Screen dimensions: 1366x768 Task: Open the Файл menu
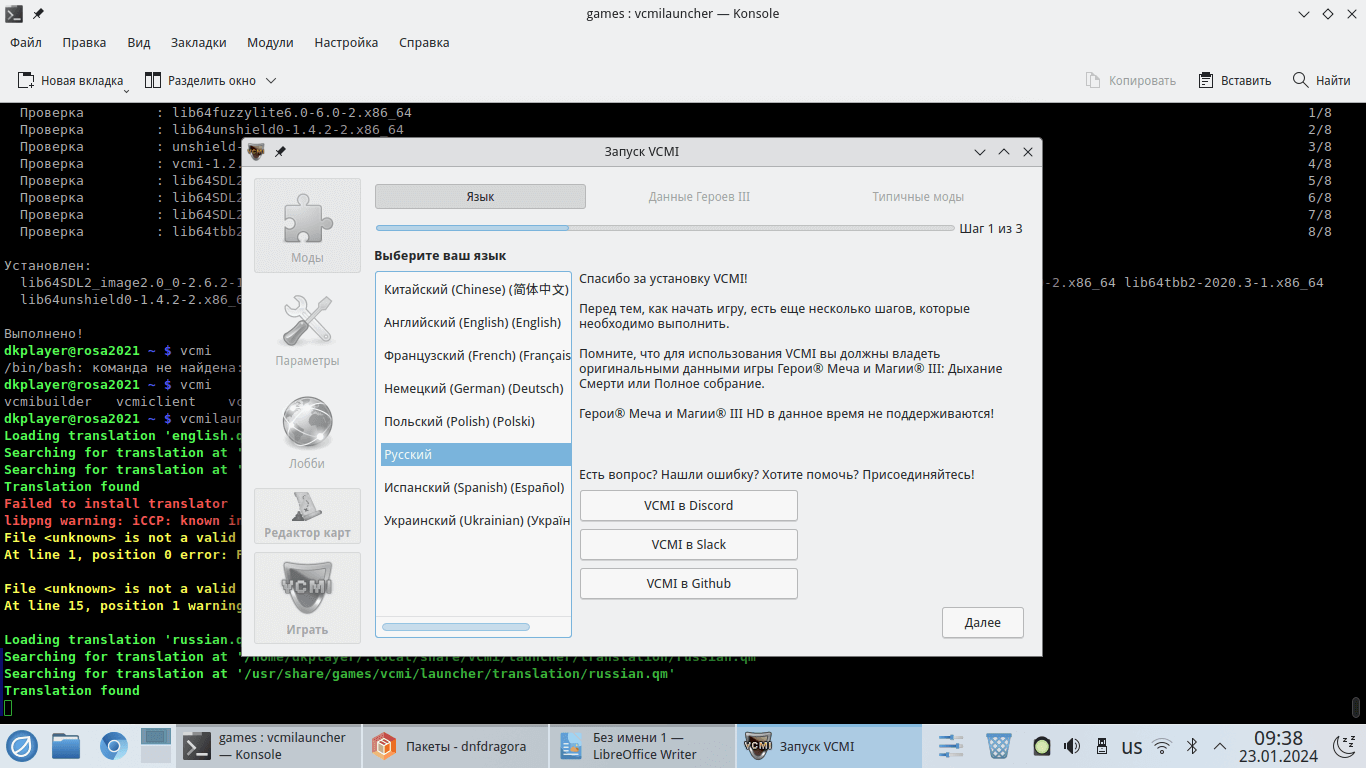pos(26,42)
